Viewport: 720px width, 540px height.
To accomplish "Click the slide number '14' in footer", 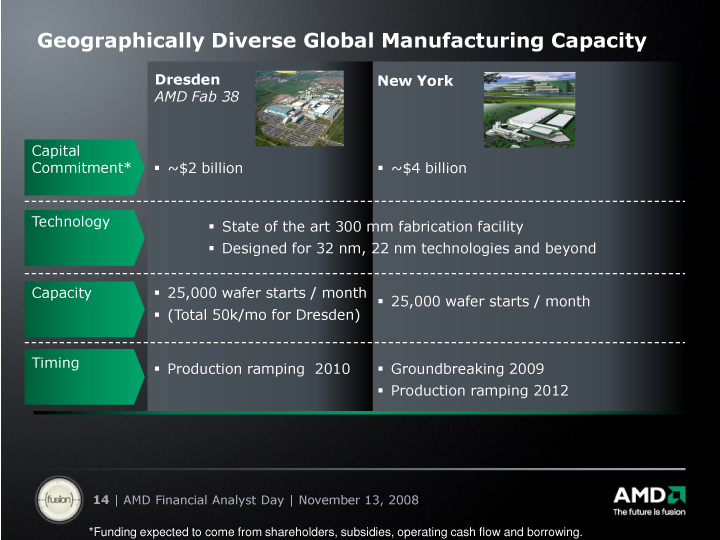I will [x=101, y=500].
